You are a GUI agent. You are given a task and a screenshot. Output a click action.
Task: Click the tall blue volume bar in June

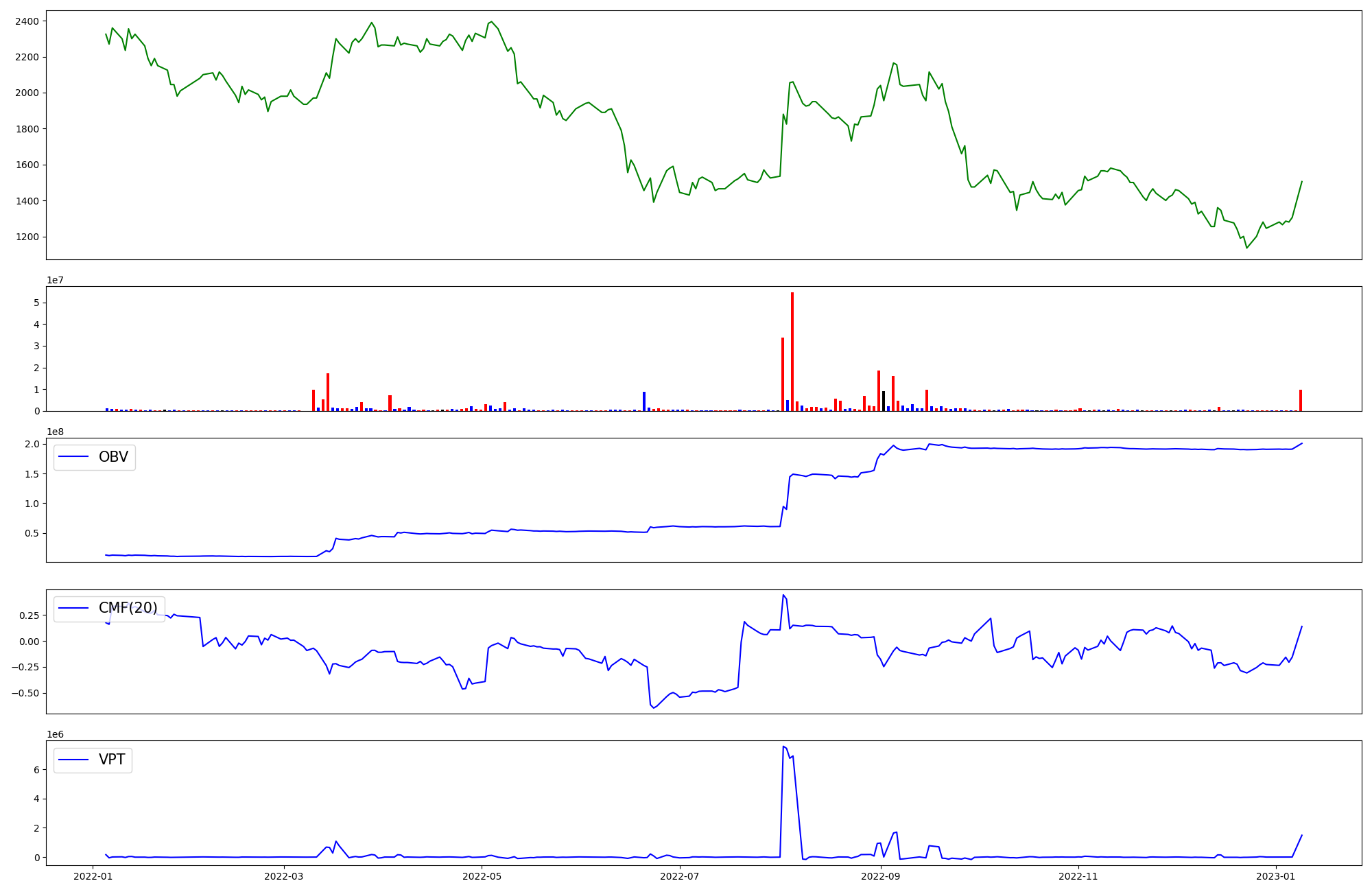pyautogui.click(x=644, y=401)
